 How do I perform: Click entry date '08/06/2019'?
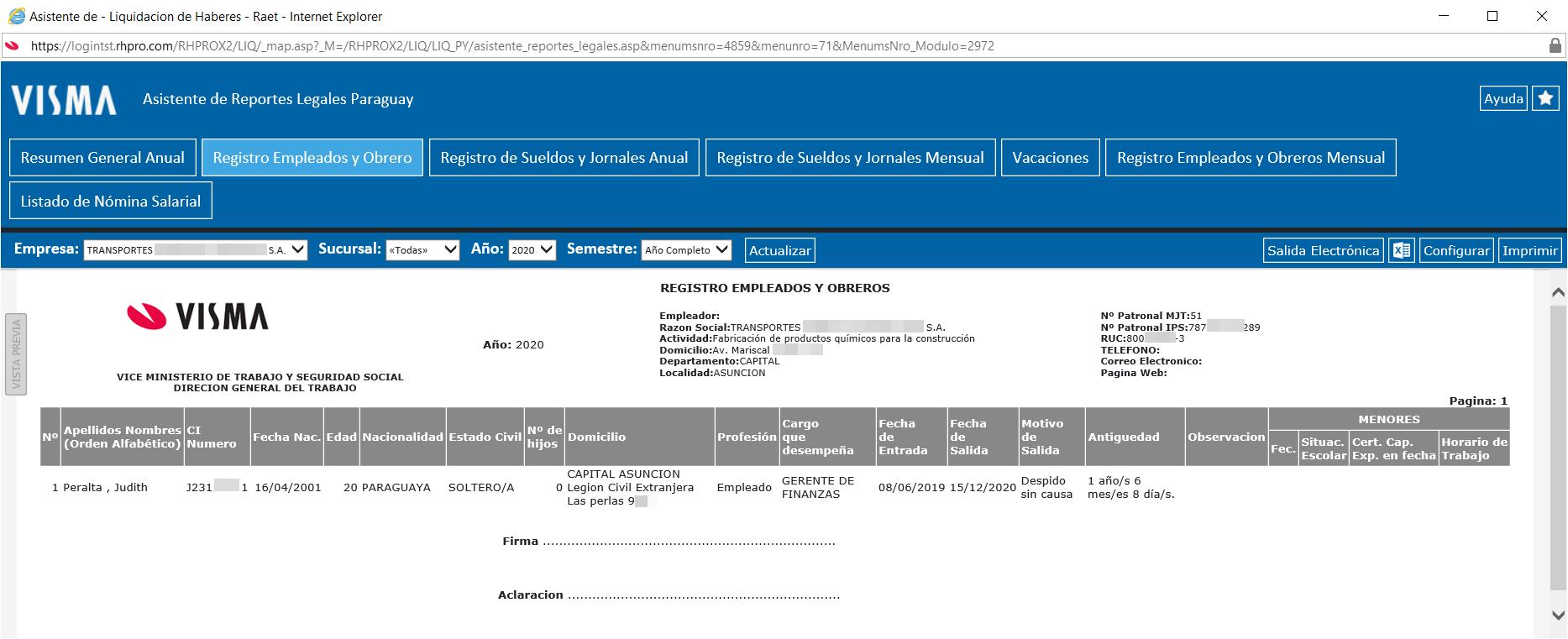coord(912,487)
